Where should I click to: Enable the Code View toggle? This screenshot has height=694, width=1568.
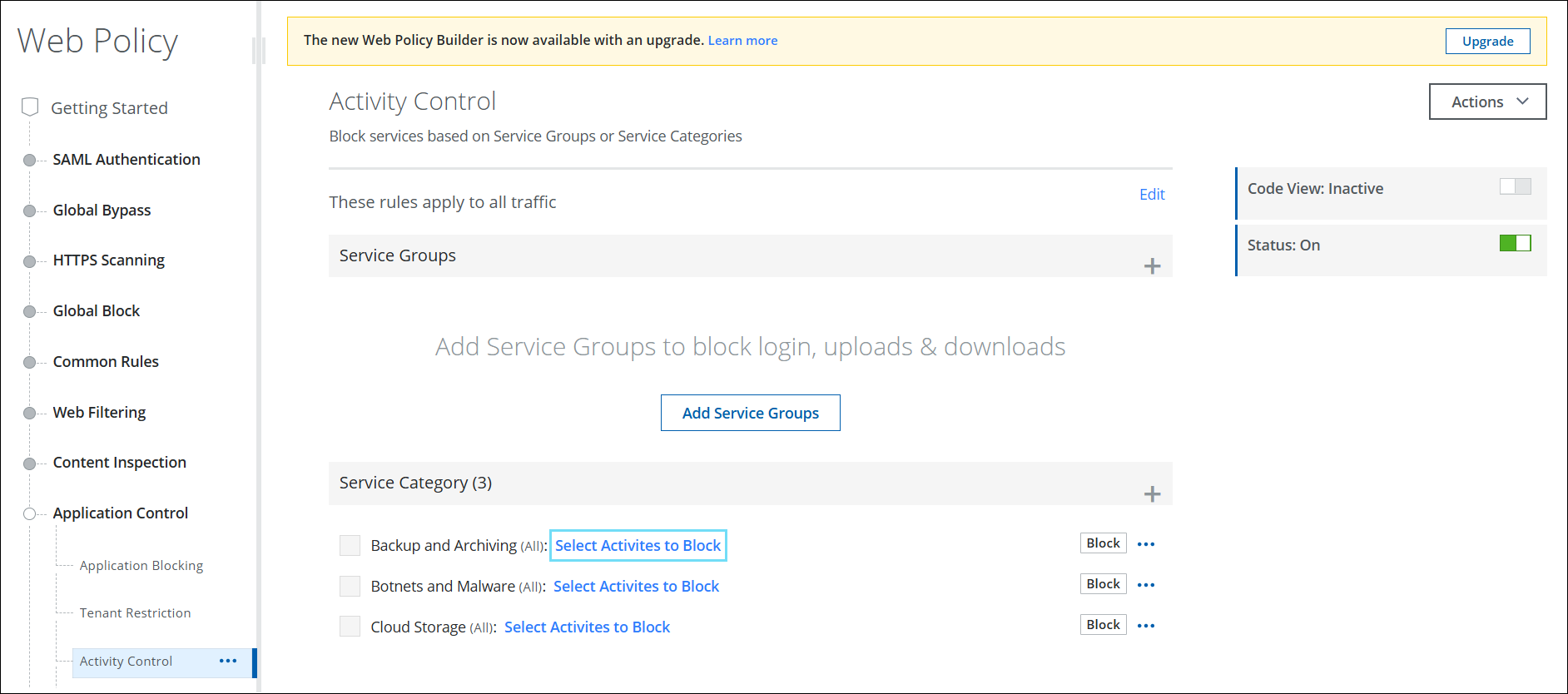coord(1515,187)
